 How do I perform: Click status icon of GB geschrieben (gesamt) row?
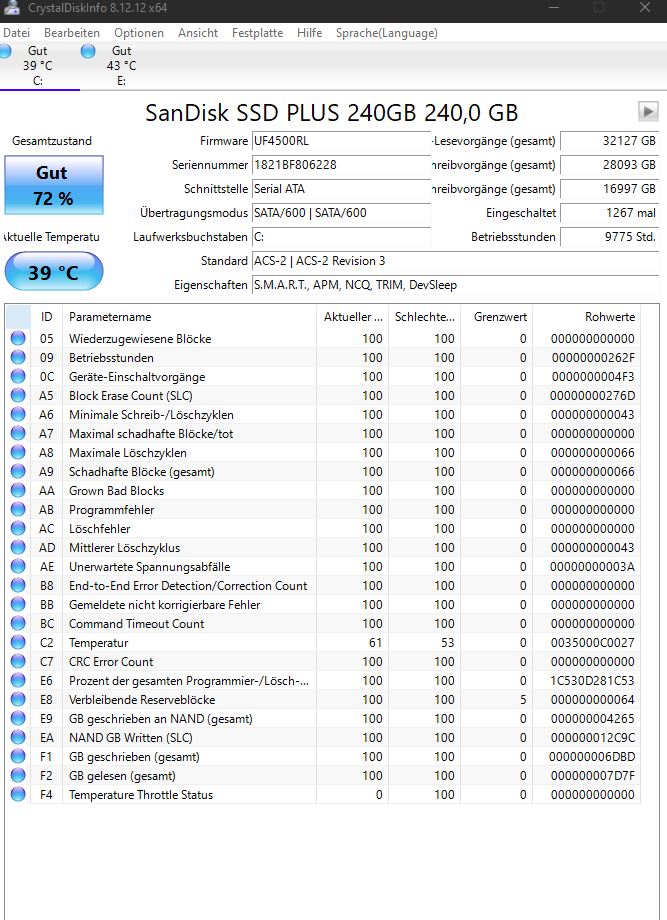[x=18, y=756]
